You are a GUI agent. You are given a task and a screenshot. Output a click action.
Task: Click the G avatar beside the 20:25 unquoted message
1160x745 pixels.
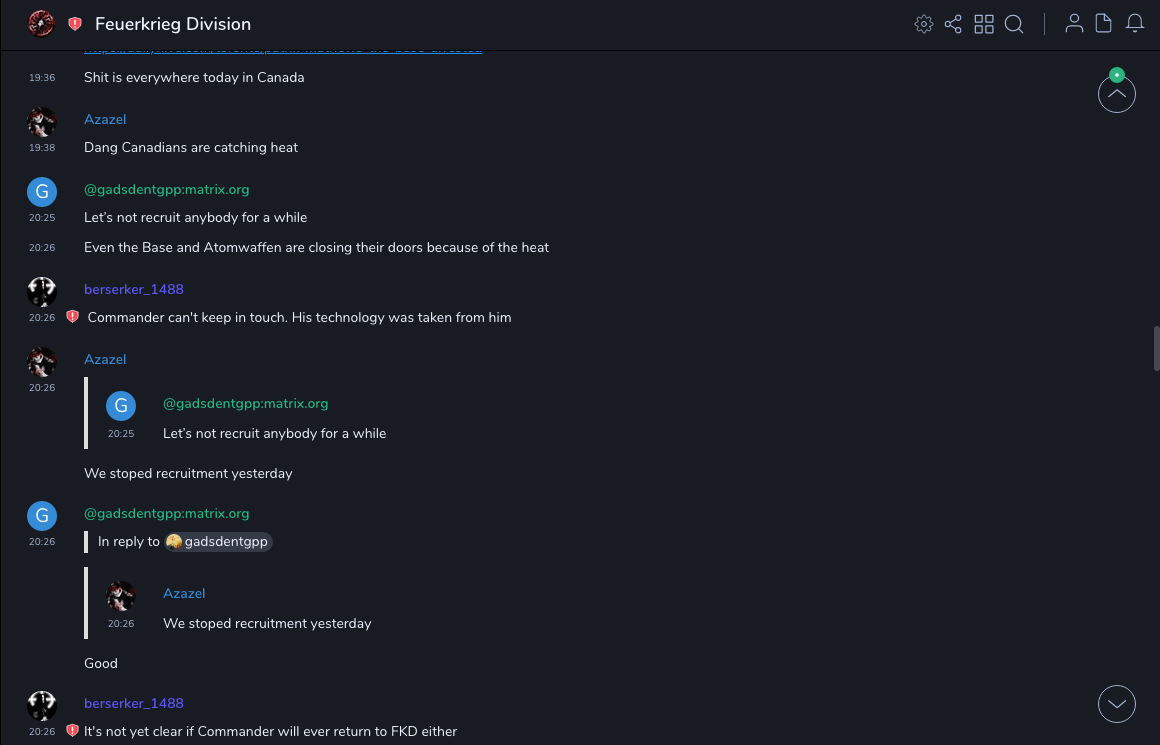coord(41,192)
